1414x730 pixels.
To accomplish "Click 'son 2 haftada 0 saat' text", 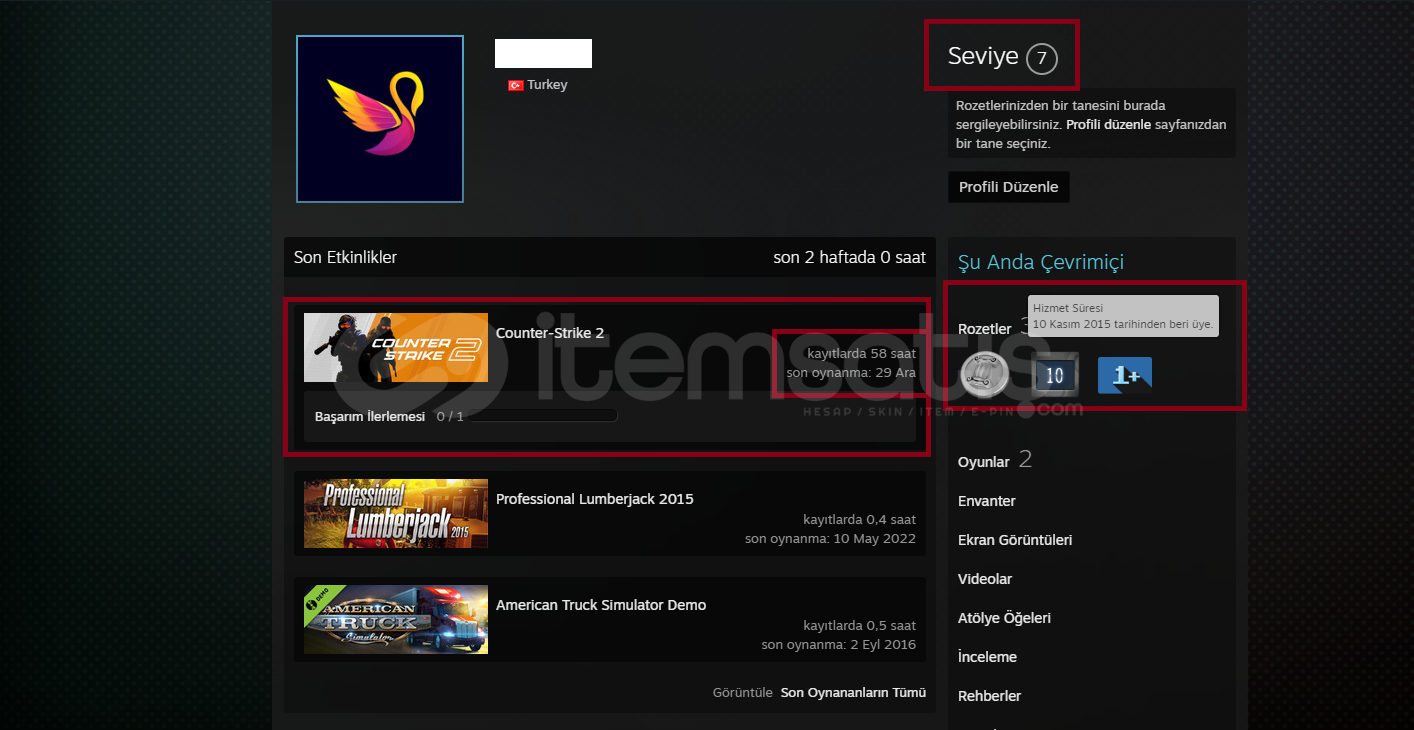I will click(850, 257).
